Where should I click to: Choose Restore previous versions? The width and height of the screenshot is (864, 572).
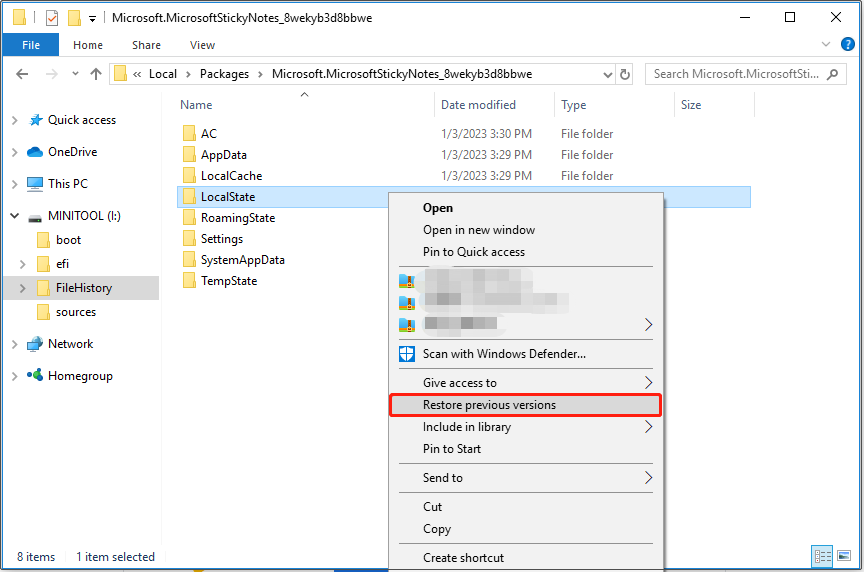coord(526,405)
